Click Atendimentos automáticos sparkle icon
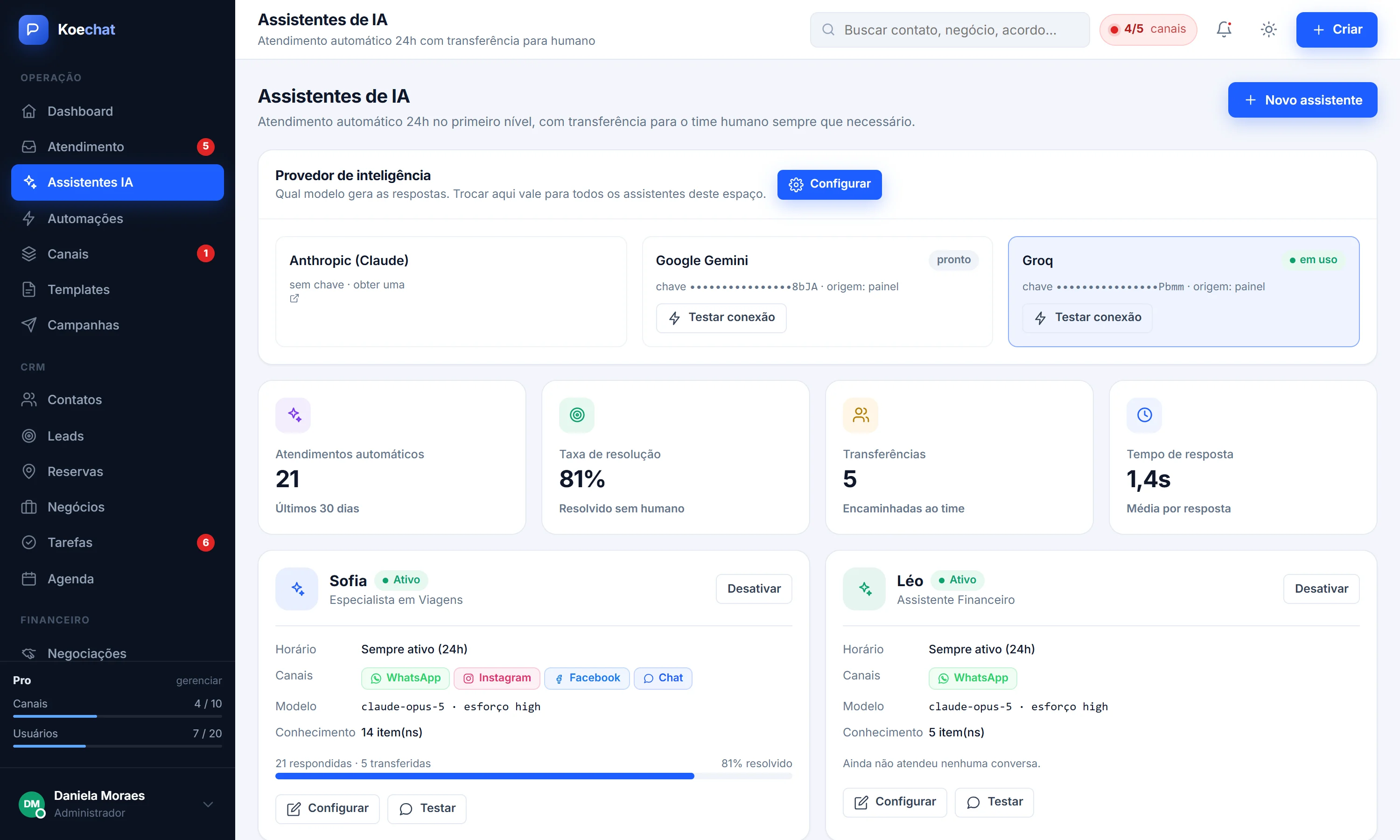Screen dimensions: 1400x840 click(293, 415)
